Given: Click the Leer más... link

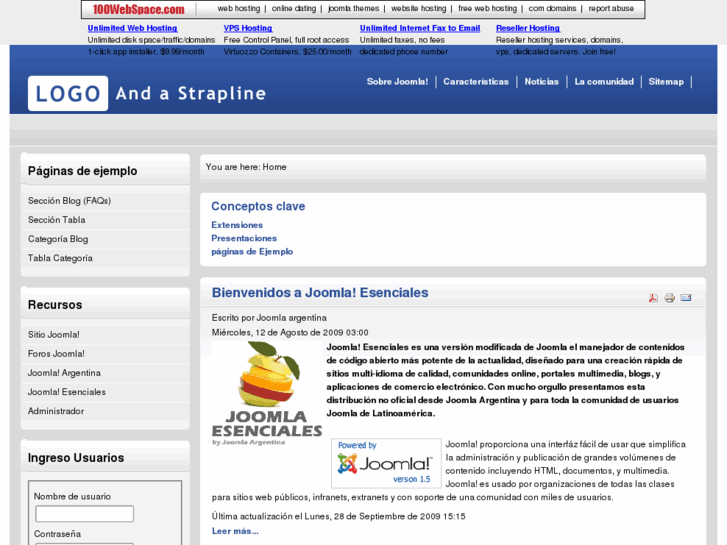Looking at the screenshot, I should (x=235, y=531).
